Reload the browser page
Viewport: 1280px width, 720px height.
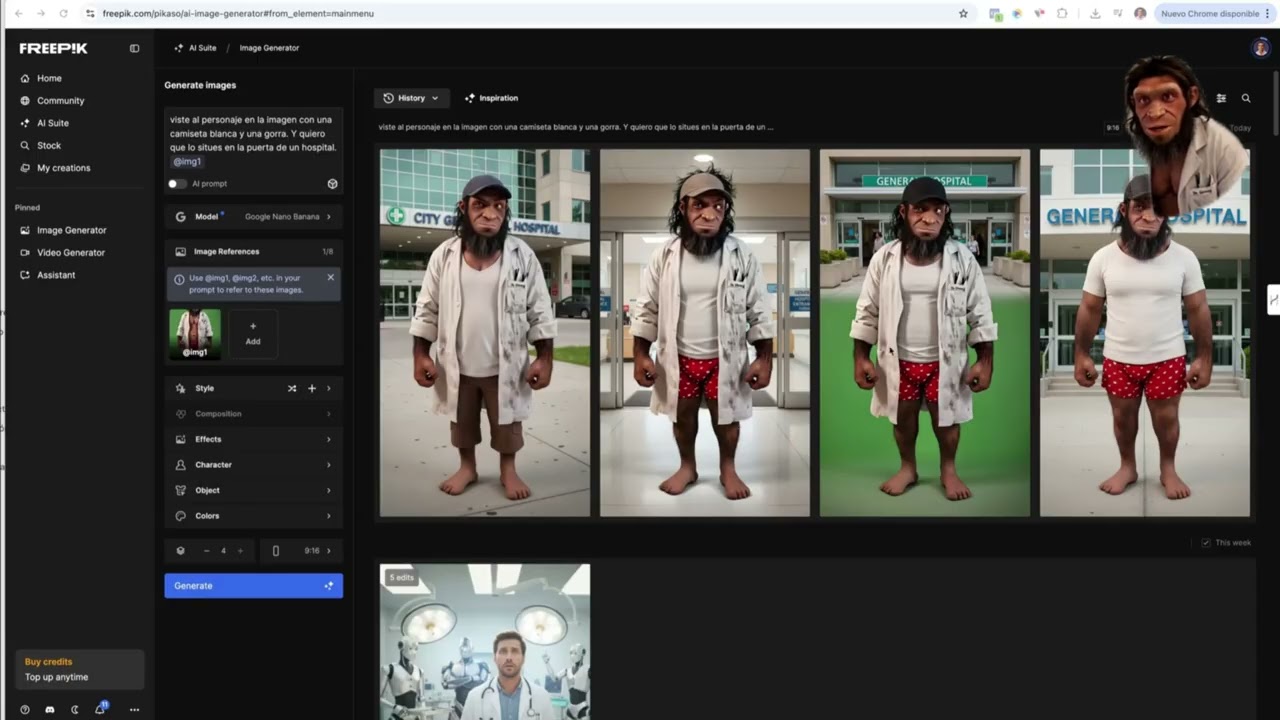coord(63,14)
